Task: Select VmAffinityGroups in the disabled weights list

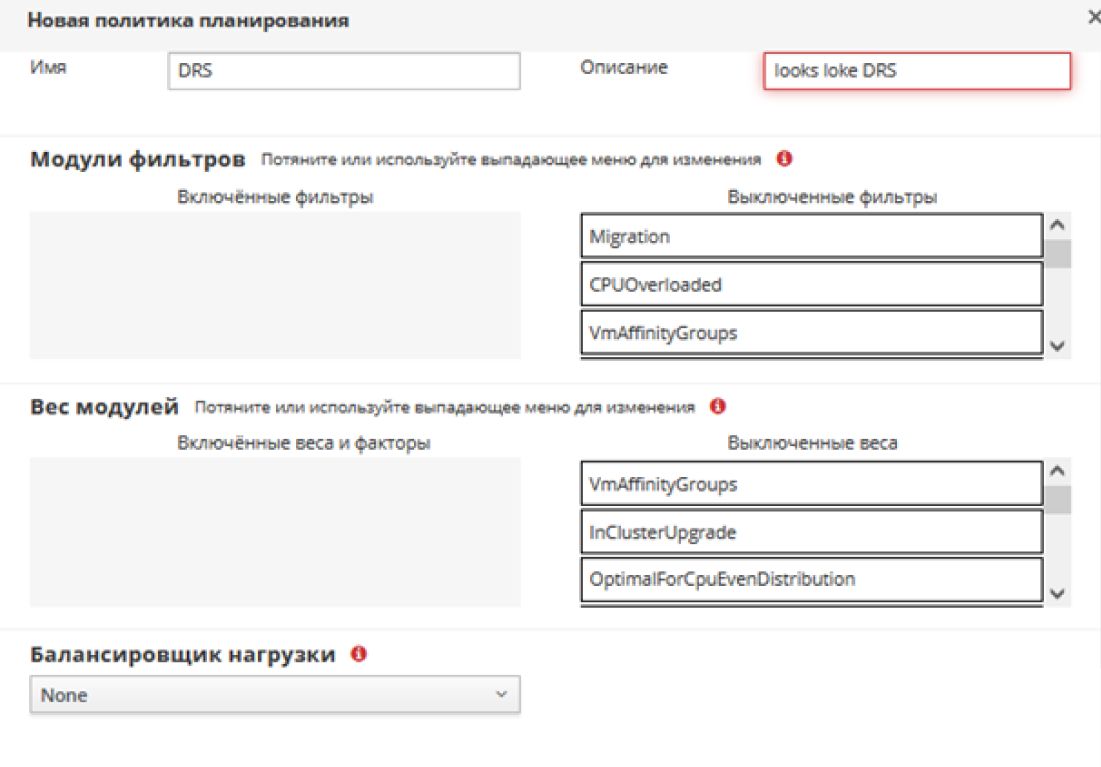Action: tap(811, 485)
